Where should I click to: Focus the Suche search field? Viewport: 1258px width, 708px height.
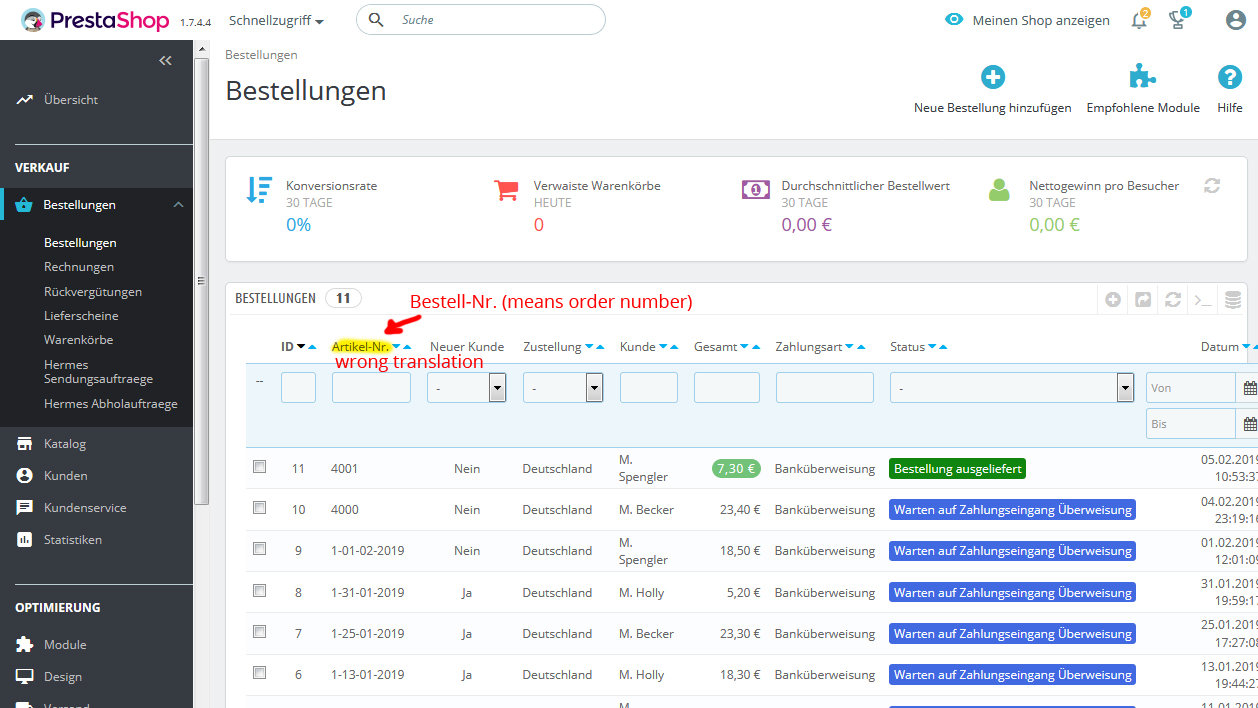pyautogui.click(x=481, y=20)
